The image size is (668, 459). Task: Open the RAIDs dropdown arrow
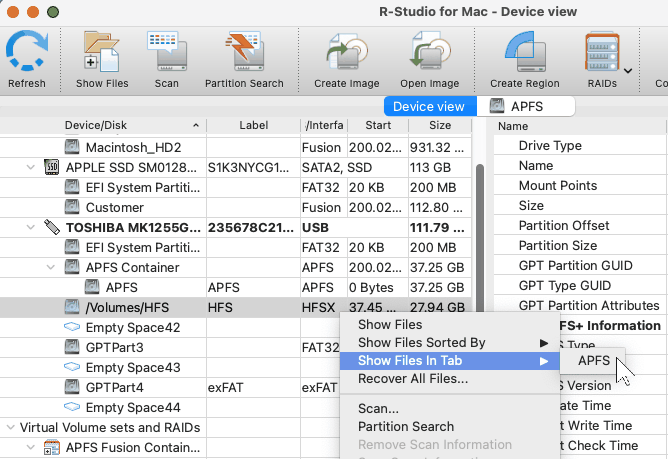[628, 71]
